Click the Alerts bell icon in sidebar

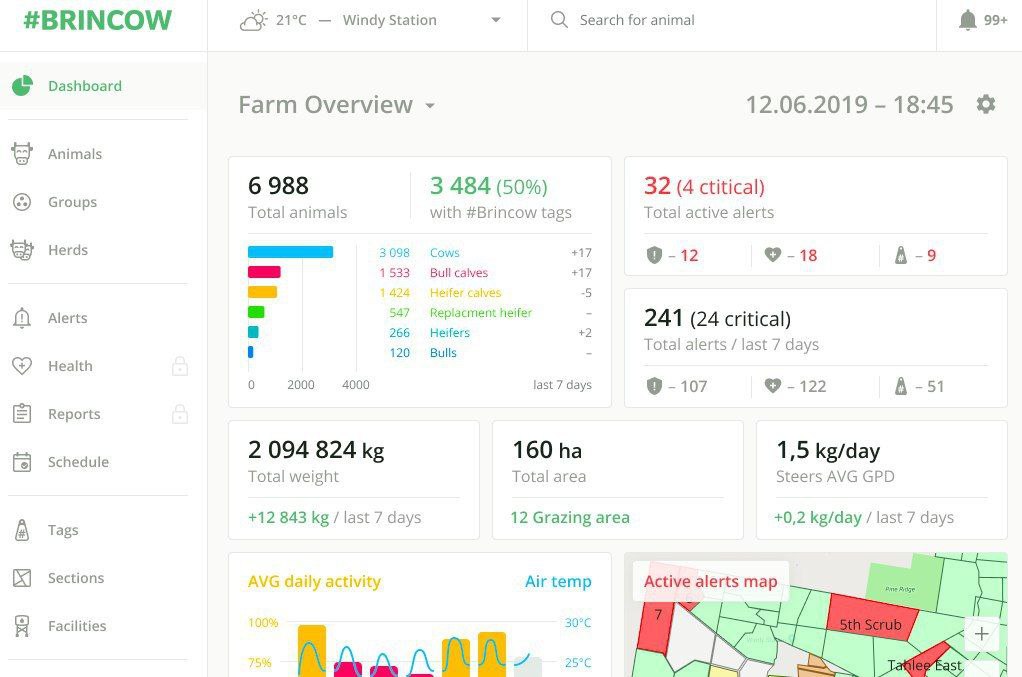pyautogui.click(x=22, y=318)
